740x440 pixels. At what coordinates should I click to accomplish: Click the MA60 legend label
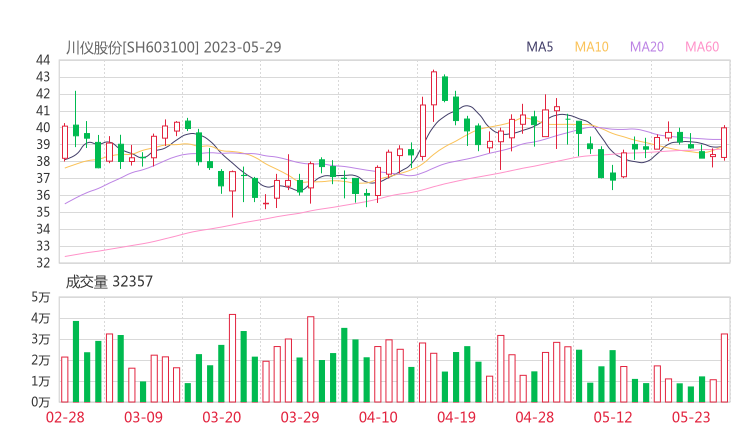click(702, 47)
